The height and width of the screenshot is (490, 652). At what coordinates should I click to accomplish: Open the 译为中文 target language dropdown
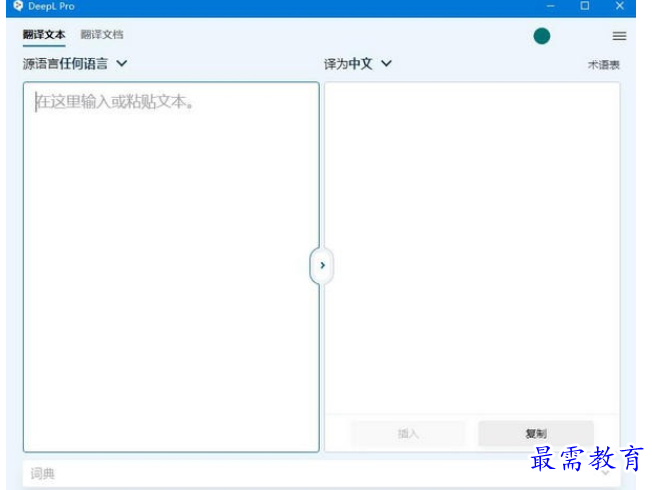(x=358, y=64)
